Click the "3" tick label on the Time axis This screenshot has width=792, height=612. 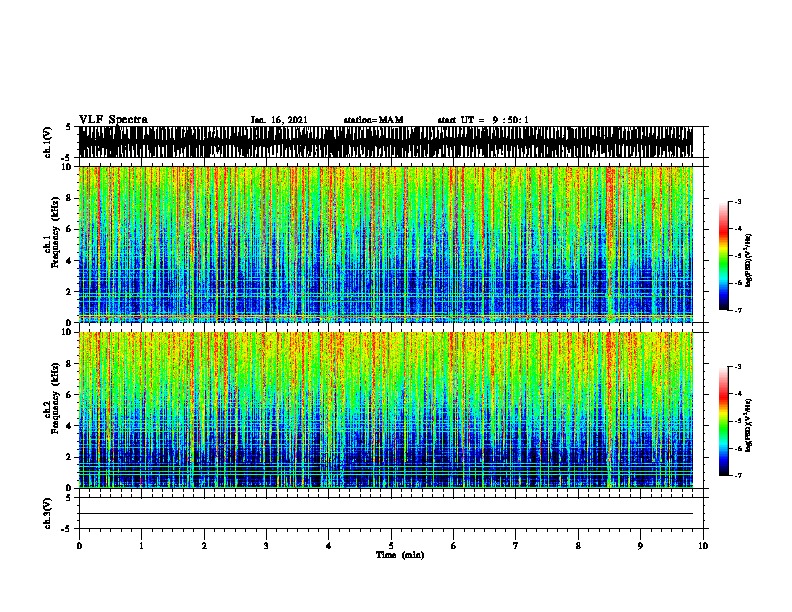(266, 546)
